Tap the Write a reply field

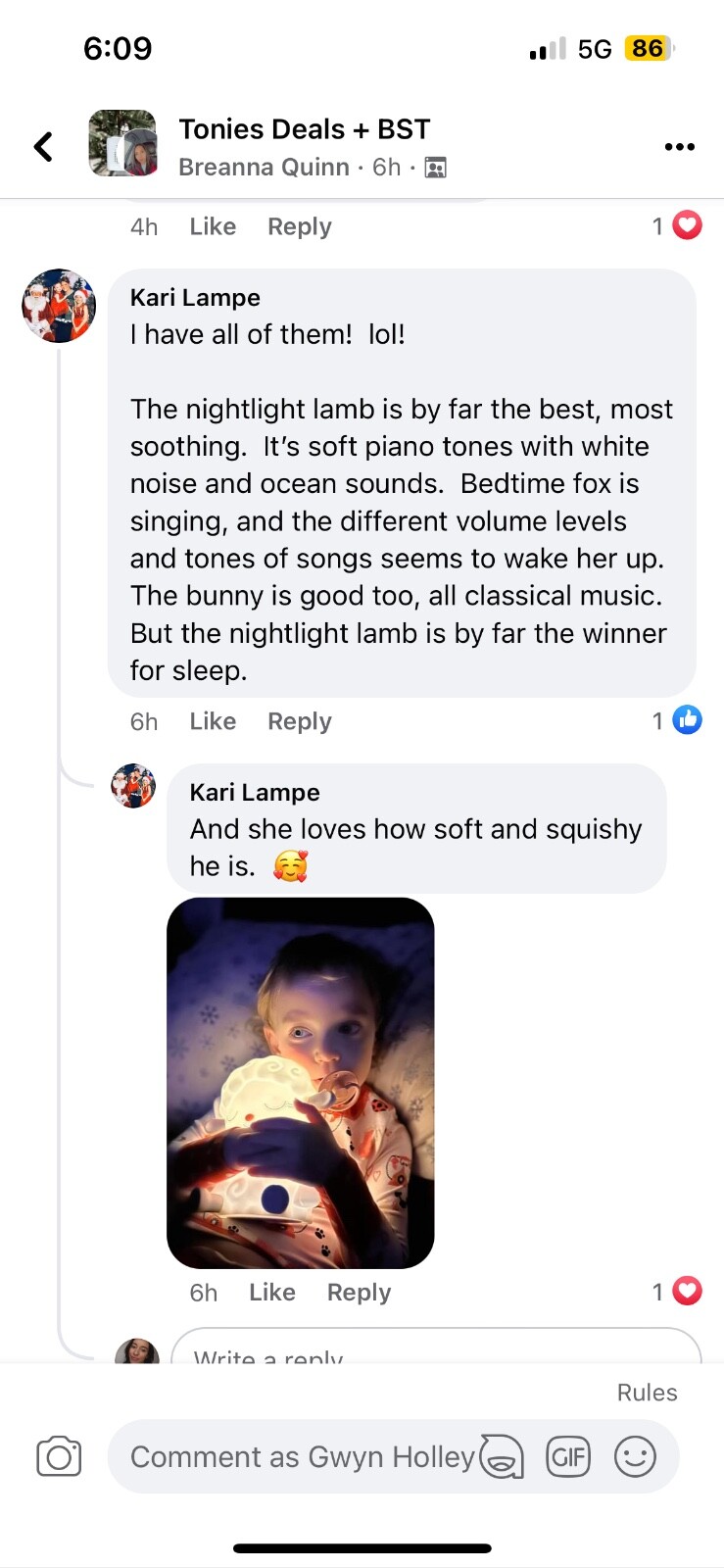(x=437, y=1347)
